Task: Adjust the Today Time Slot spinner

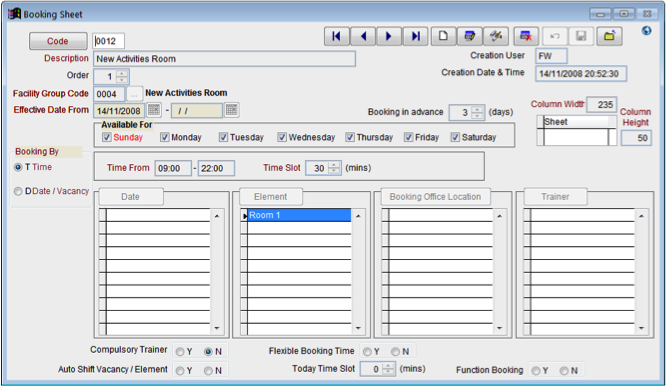Action: coord(388,369)
